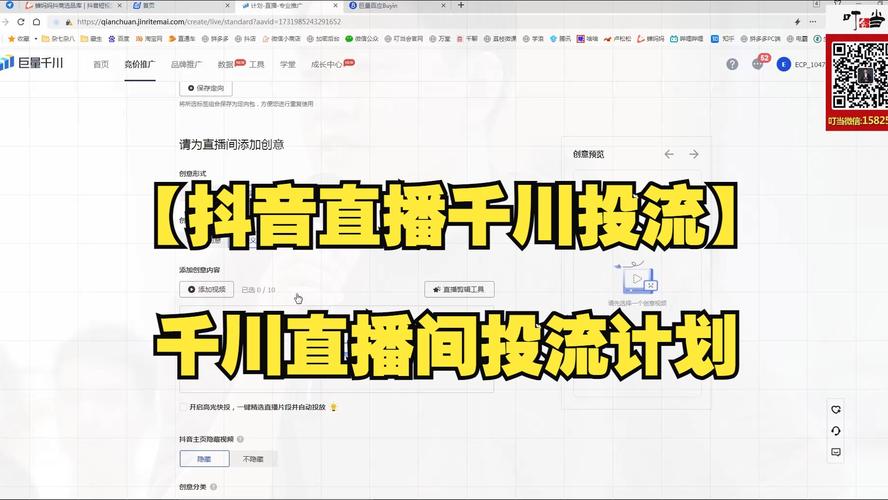
Task: Click the 巨量千川 logo
Action: click(32, 63)
